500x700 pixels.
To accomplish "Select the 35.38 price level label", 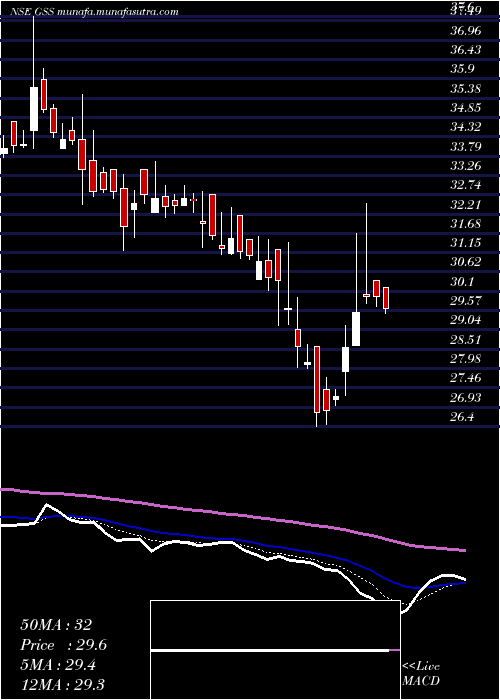I will 466,89.
